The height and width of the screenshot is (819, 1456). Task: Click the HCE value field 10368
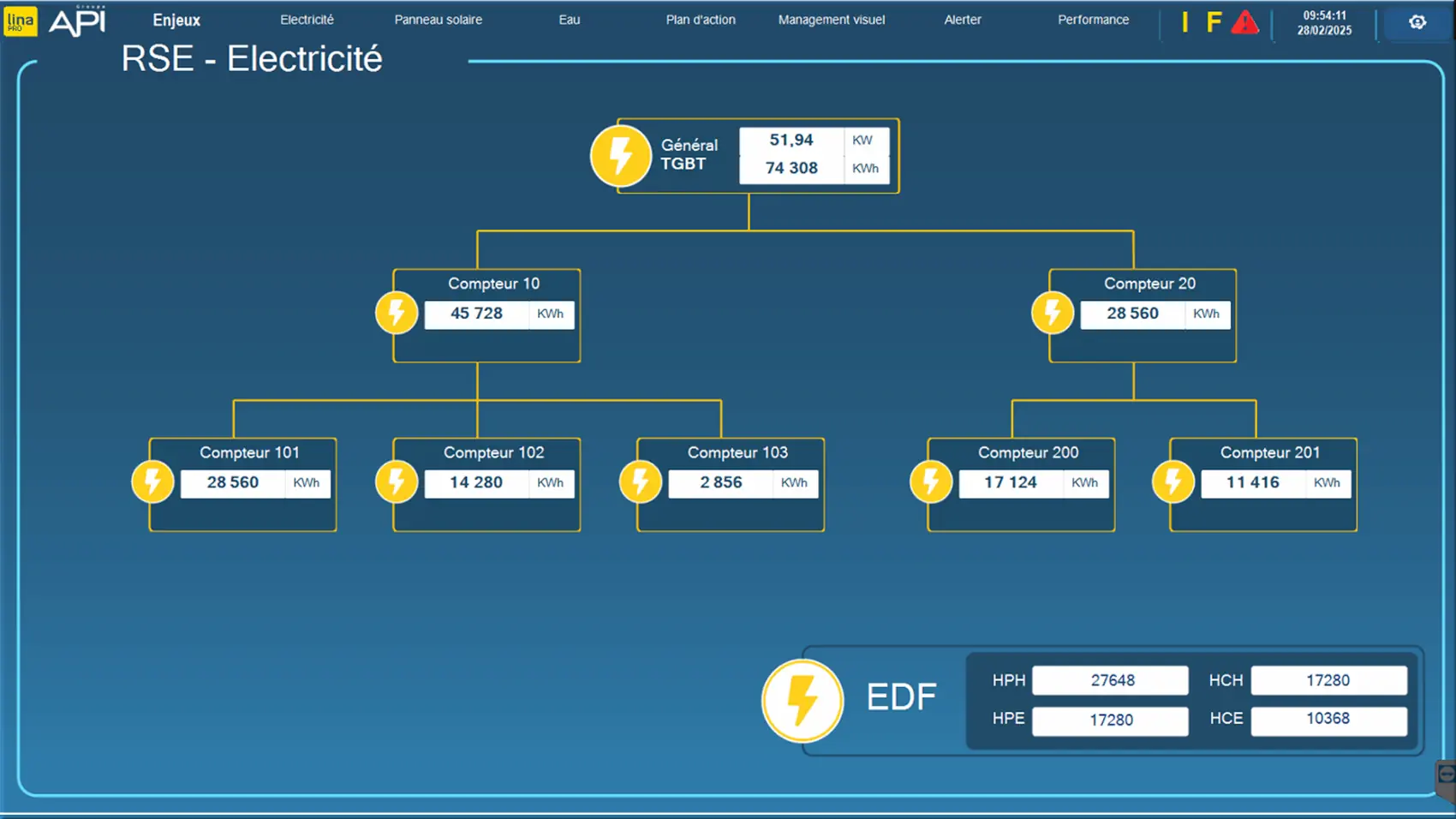(x=1328, y=720)
